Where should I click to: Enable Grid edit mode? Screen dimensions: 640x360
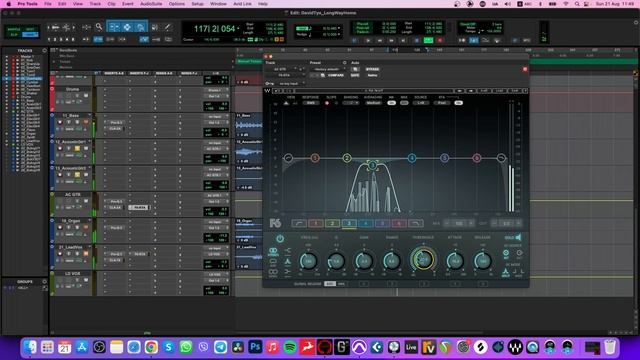(30, 35)
